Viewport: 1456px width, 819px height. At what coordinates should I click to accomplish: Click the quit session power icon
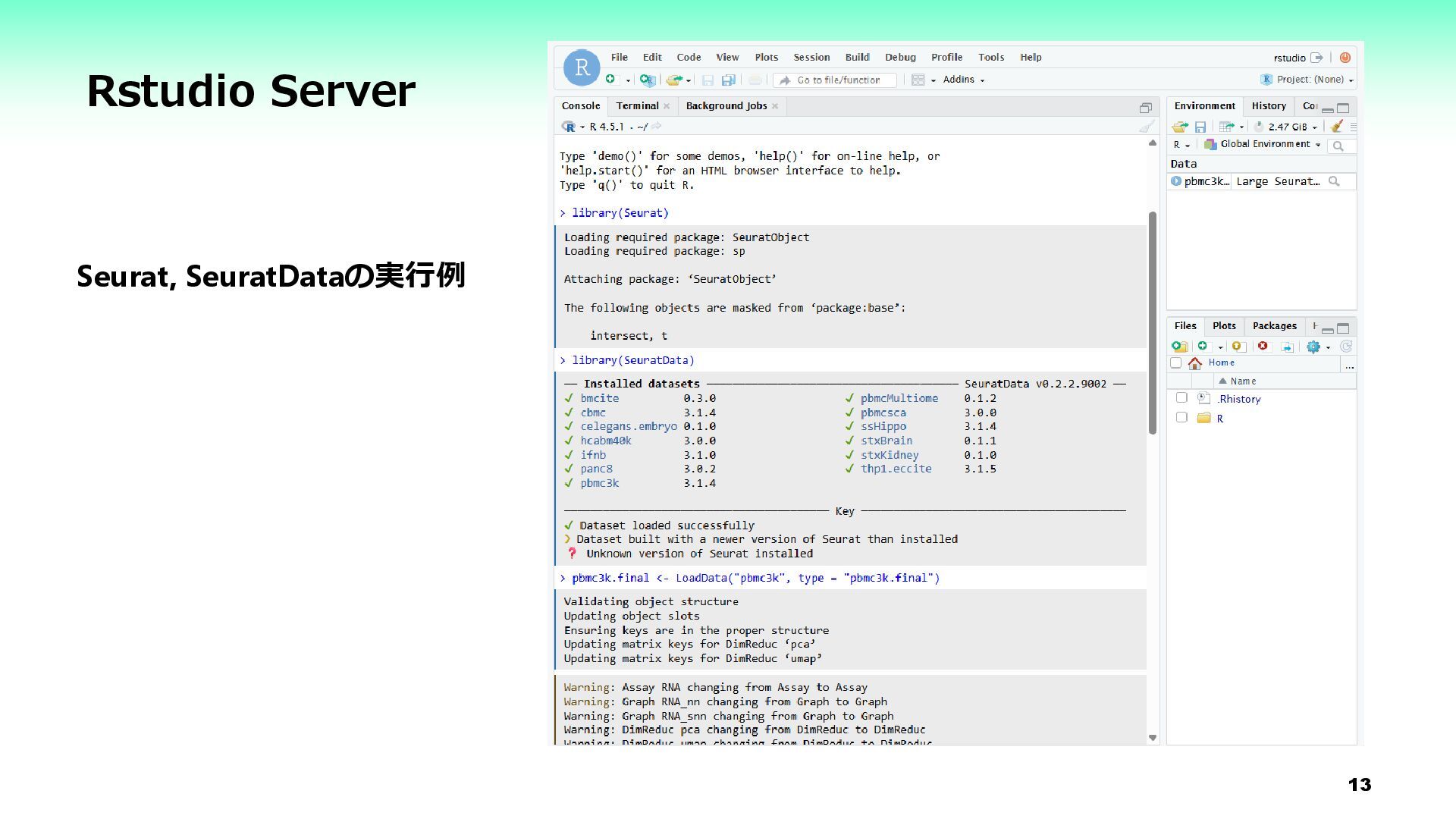(1345, 58)
